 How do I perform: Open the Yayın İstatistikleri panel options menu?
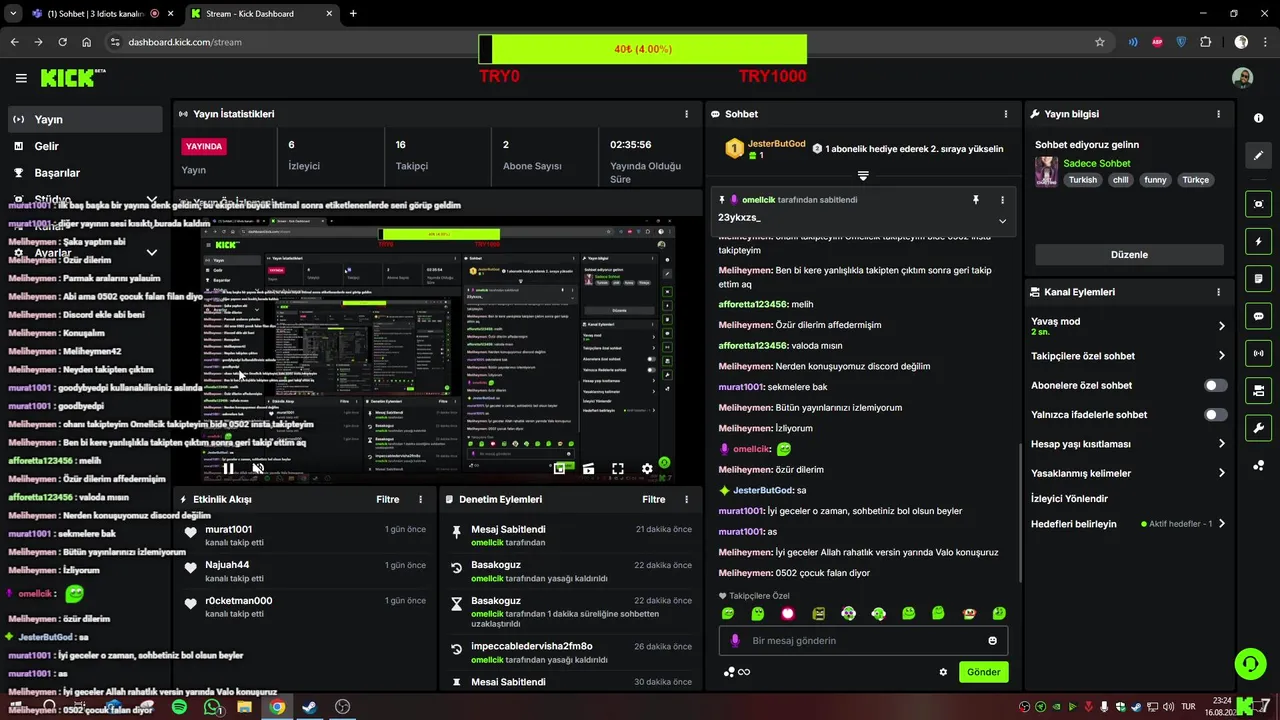686,114
